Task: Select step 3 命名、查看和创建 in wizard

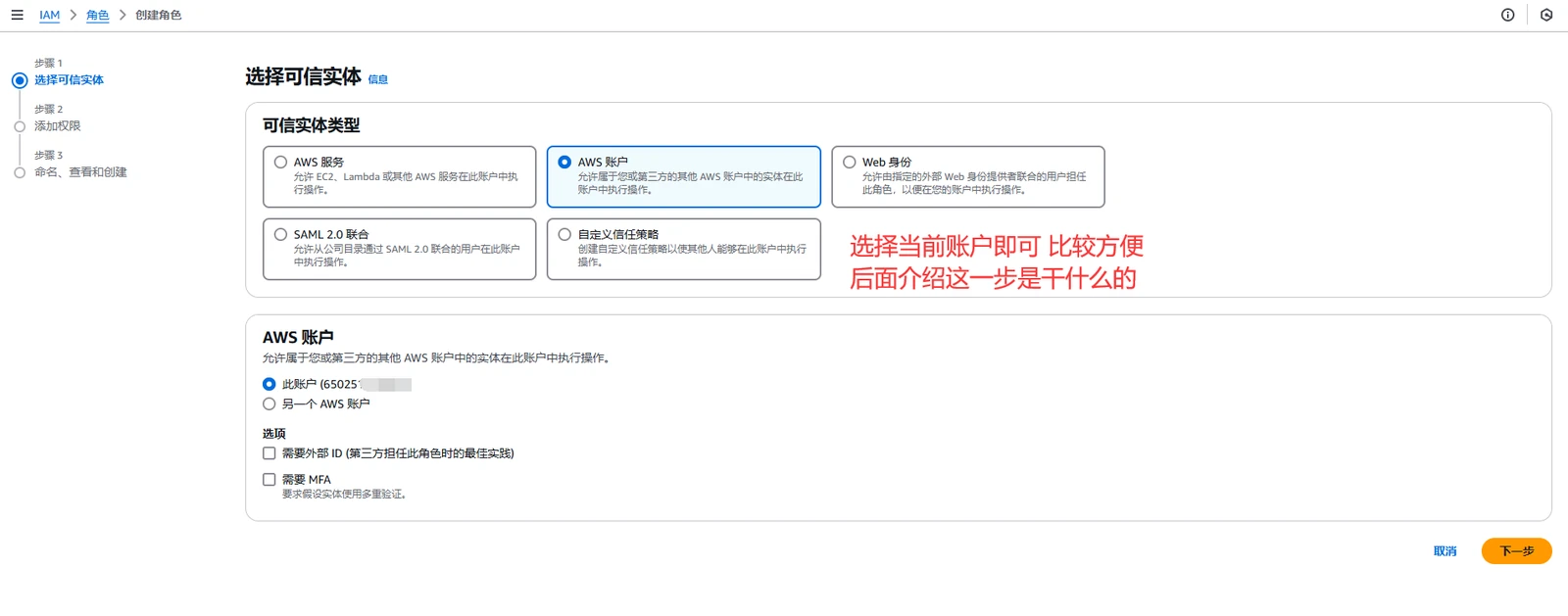Action: (80, 172)
